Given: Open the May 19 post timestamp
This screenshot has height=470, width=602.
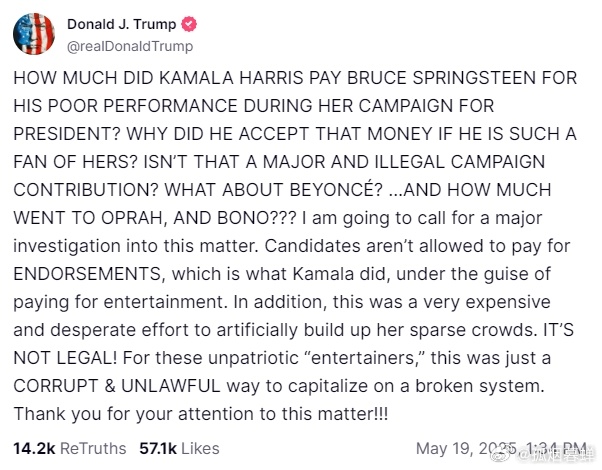Looking at the screenshot, I should (501, 448).
